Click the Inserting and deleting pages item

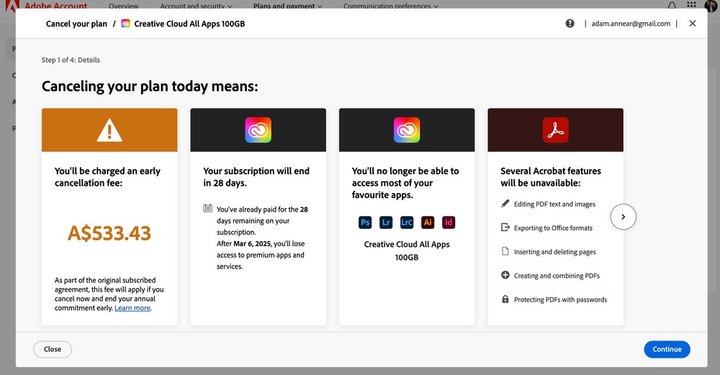555,252
